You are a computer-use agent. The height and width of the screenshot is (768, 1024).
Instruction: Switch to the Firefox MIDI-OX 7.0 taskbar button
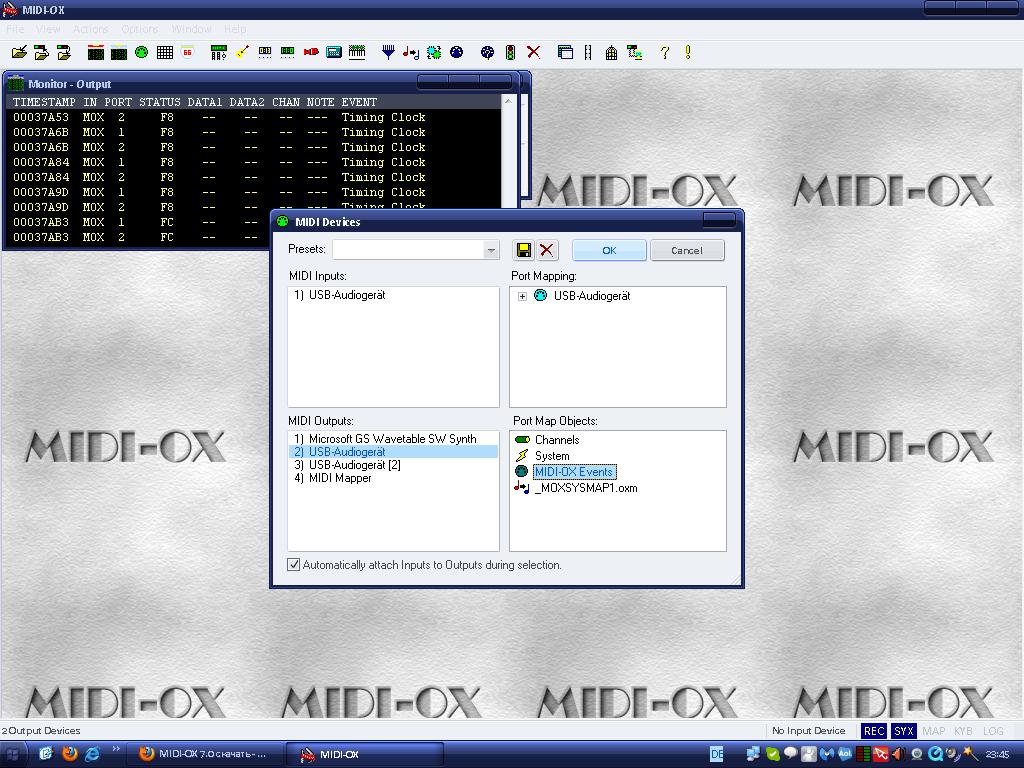click(x=204, y=754)
